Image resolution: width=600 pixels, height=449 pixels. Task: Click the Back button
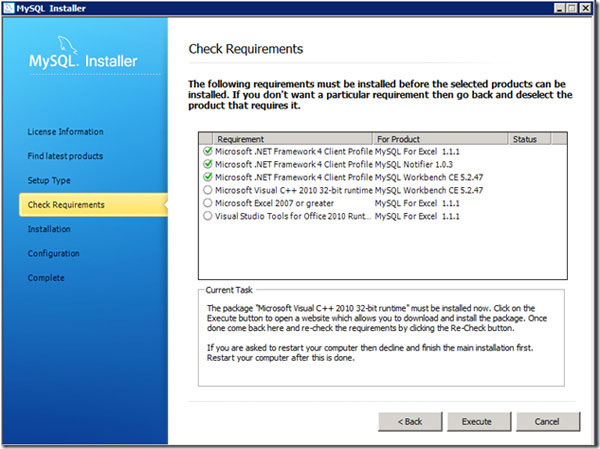tap(410, 422)
